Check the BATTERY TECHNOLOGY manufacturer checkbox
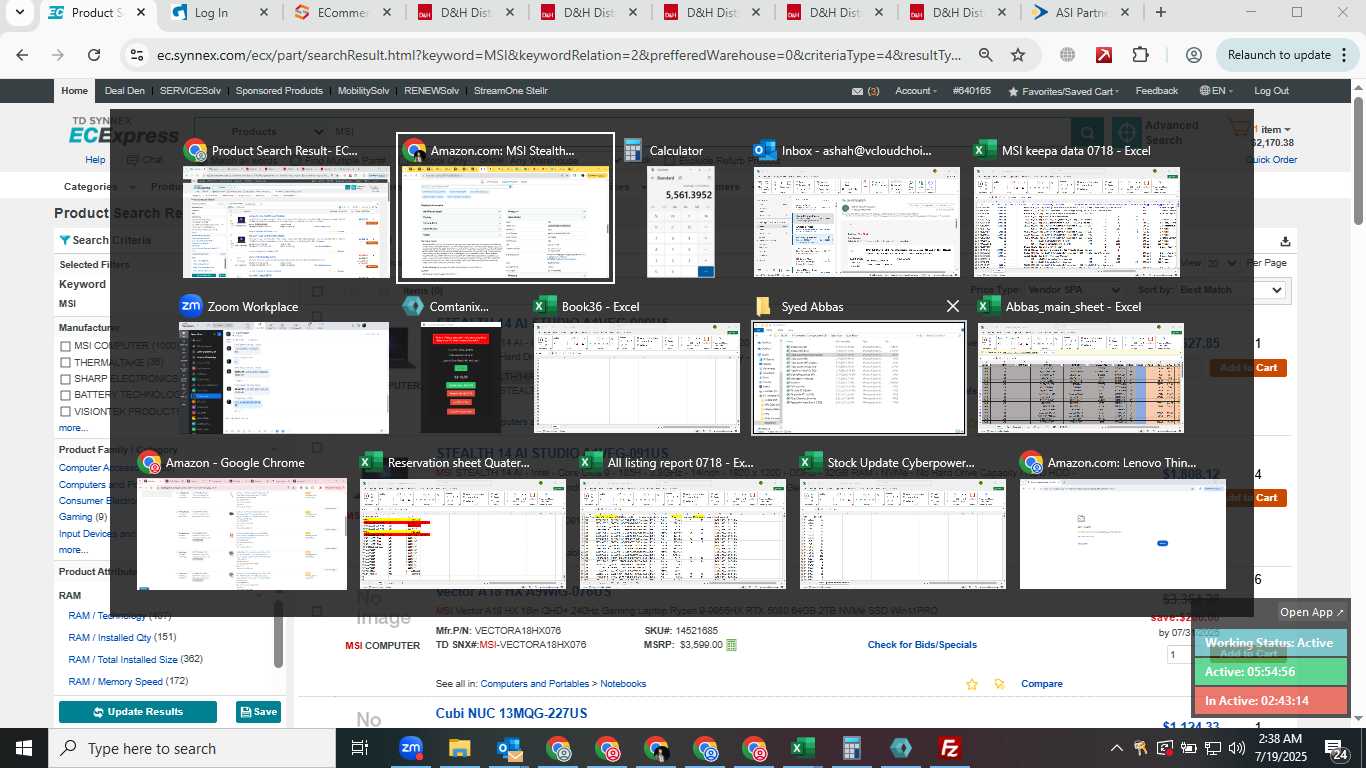The width and height of the screenshot is (1366, 768). pyautogui.click(x=65, y=395)
